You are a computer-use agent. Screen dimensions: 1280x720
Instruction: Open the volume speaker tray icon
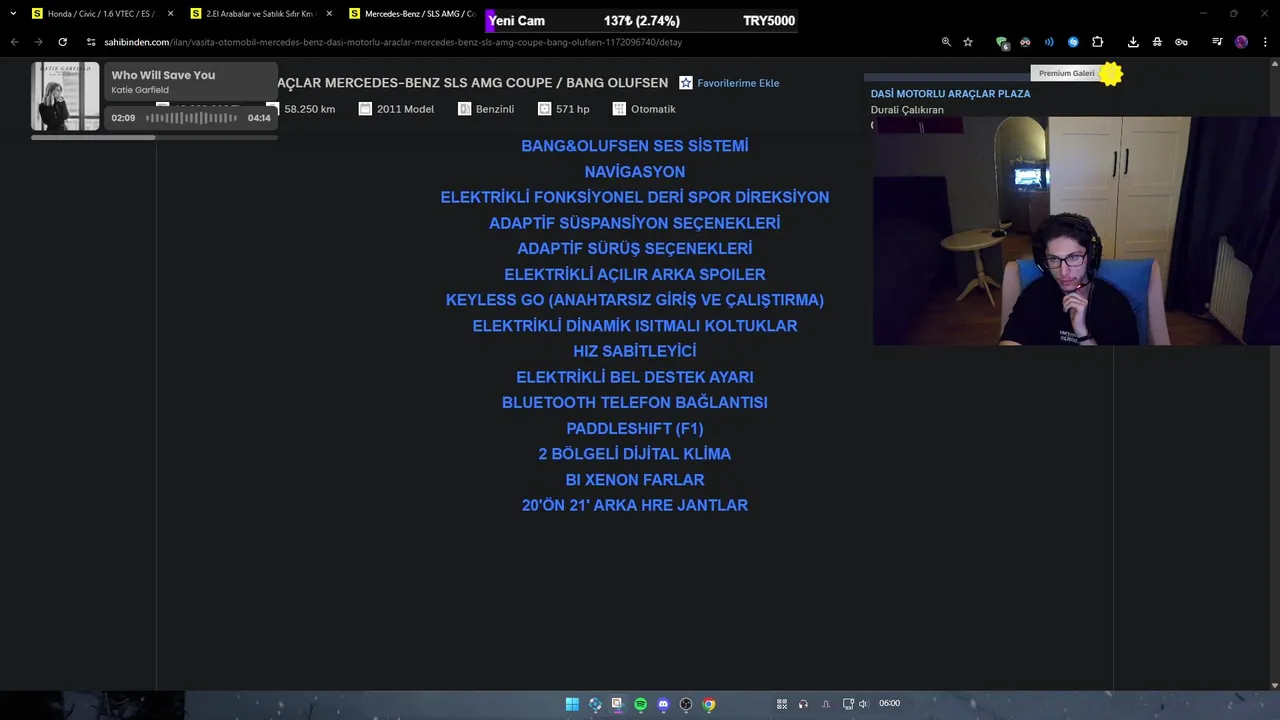pyautogui.click(x=863, y=704)
